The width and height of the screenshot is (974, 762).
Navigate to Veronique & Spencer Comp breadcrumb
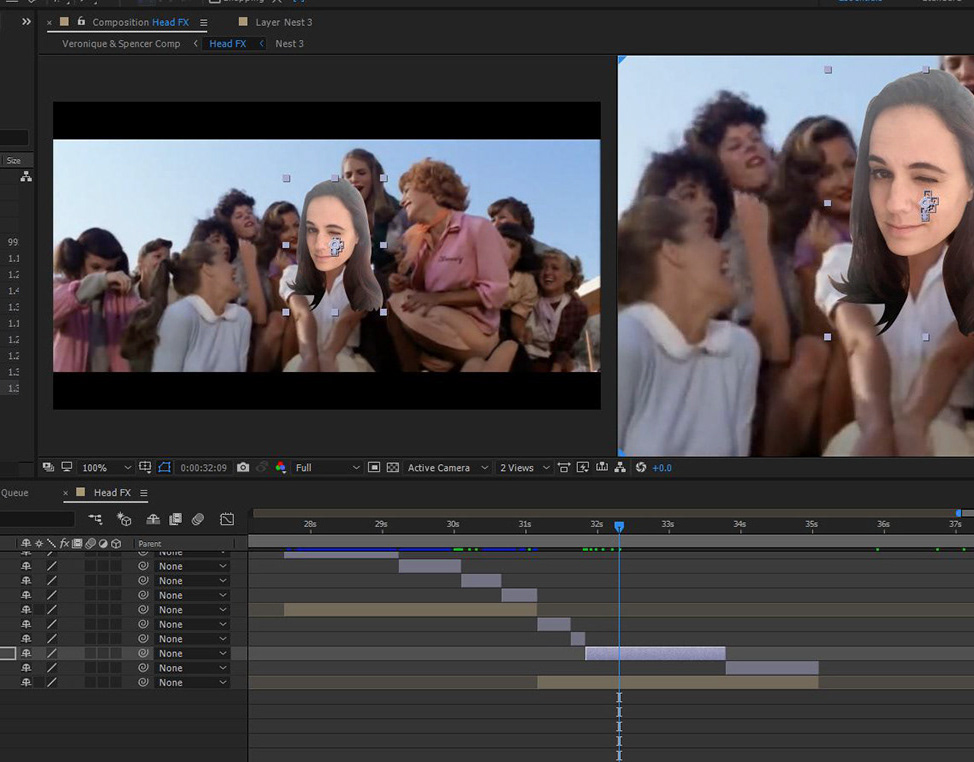(121, 43)
